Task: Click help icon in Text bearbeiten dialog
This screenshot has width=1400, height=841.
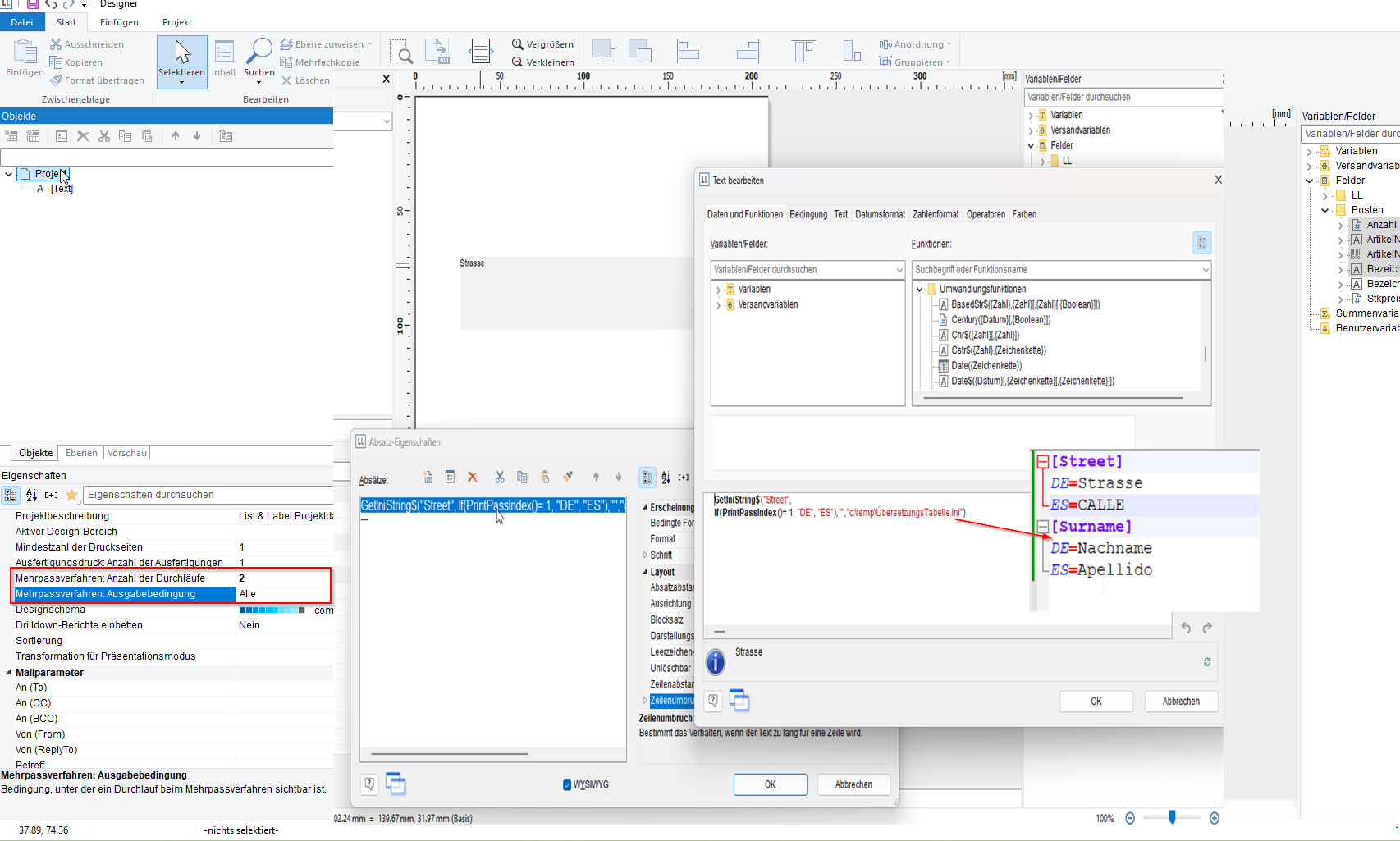Action: 714,701
